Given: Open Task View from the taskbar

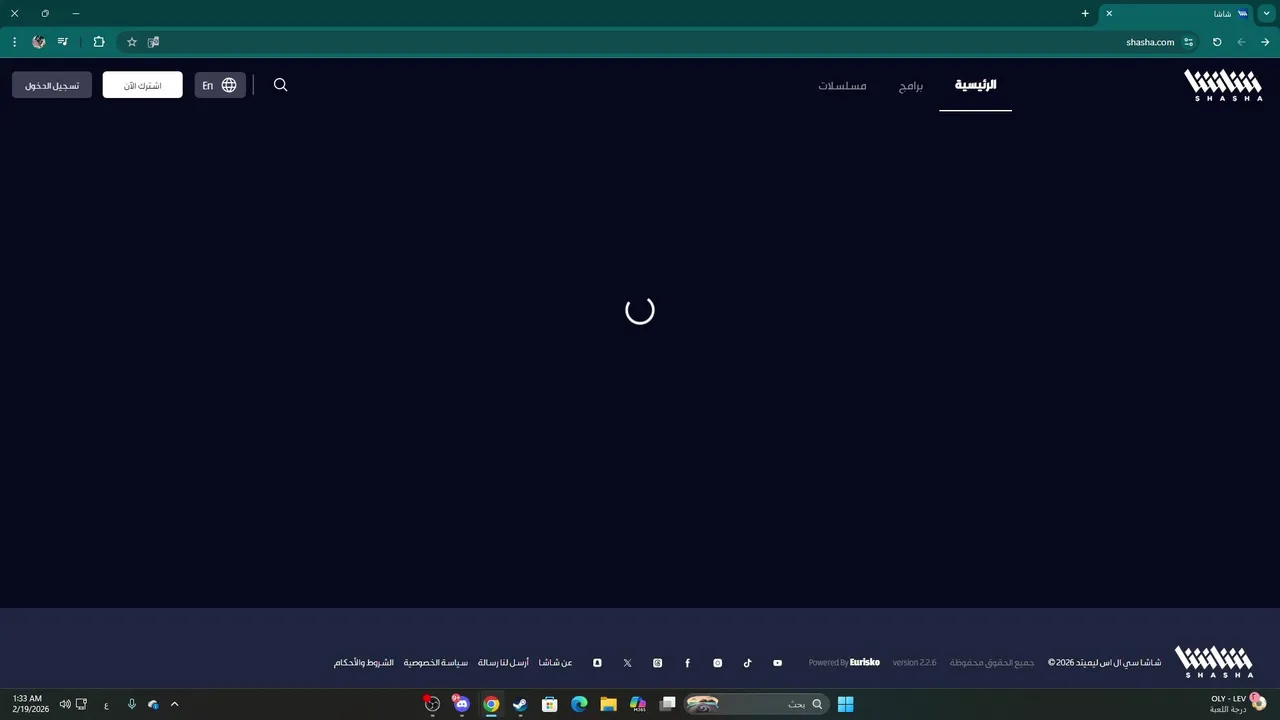Looking at the screenshot, I should pos(667,704).
